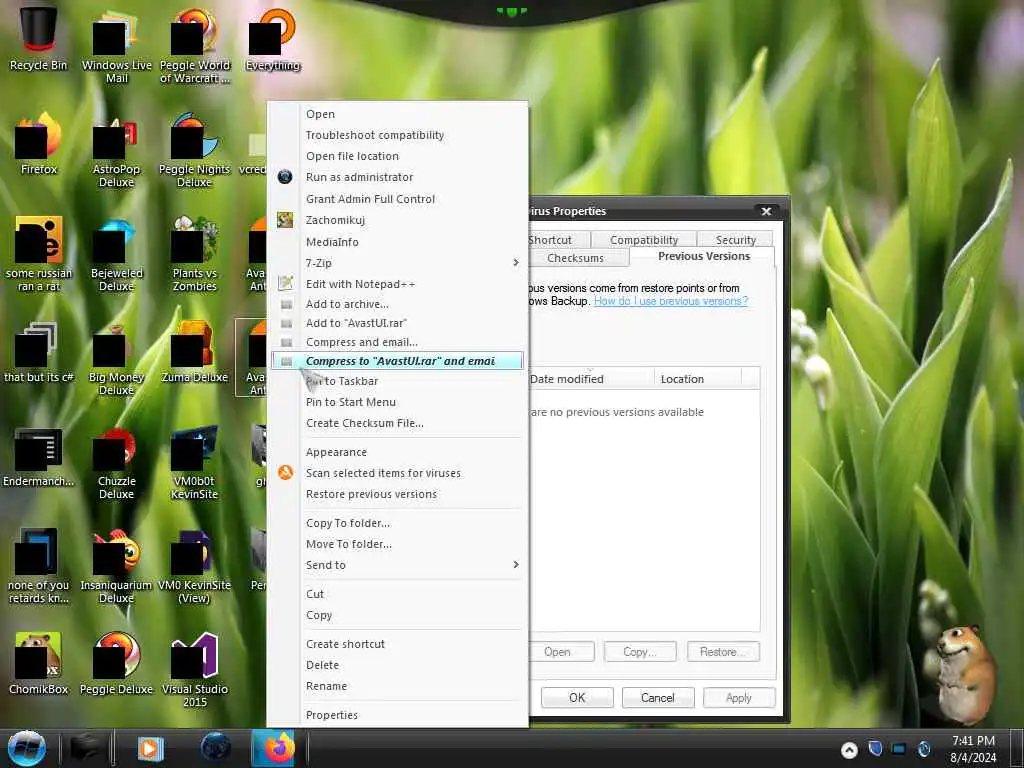Image resolution: width=1024 pixels, height=768 pixels.
Task: Choose Delete in context menu
Action: coord(397,665)
